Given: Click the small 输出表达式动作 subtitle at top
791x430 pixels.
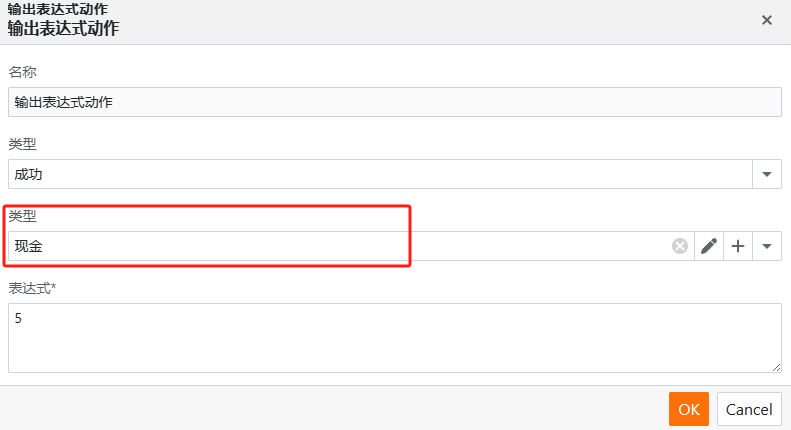Looking at the screenshot, I should tap(58, 9).
